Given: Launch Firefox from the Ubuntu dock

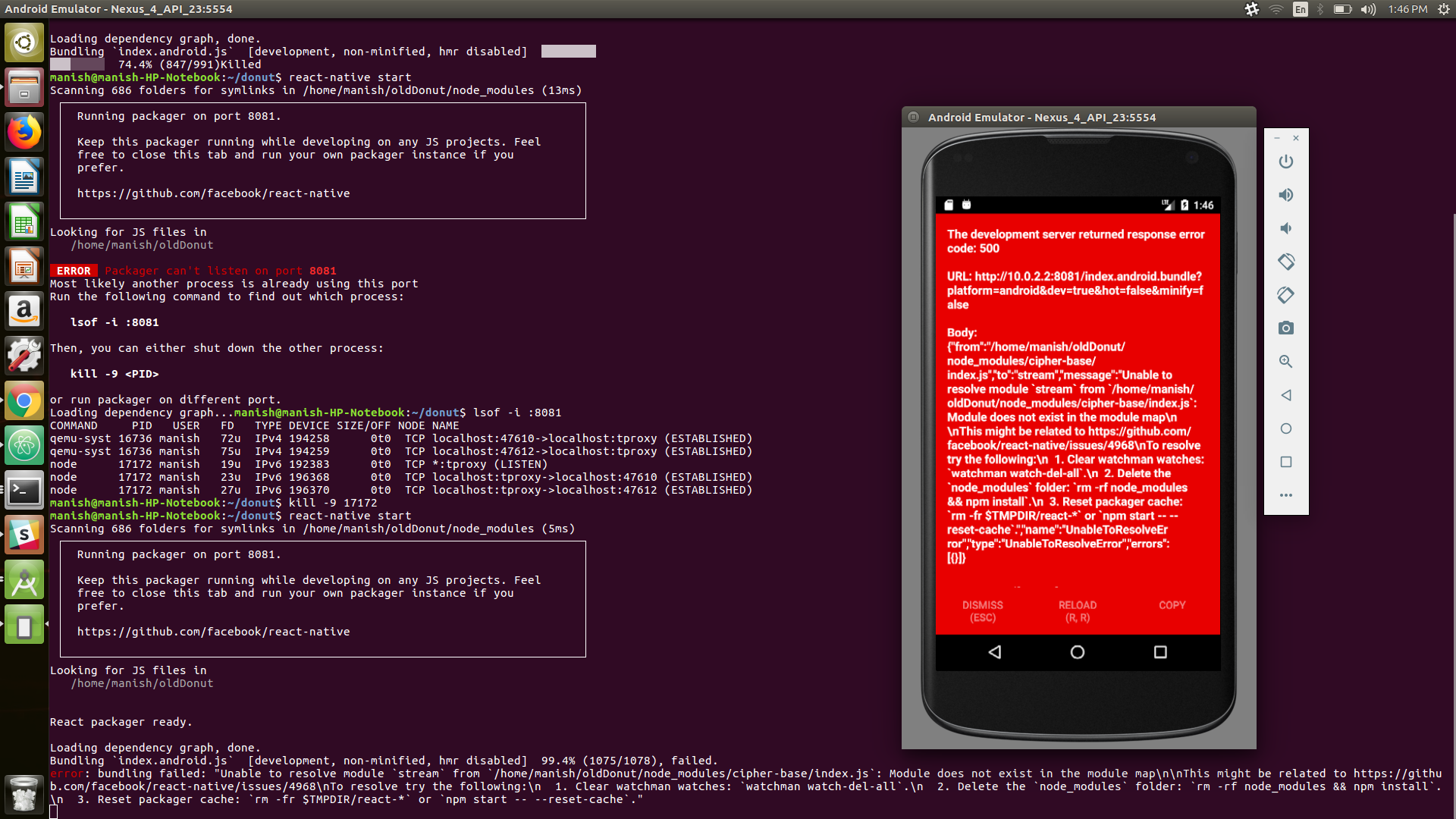Looking at the screenshot, I should pyautogui.click(x=24, y=132).
